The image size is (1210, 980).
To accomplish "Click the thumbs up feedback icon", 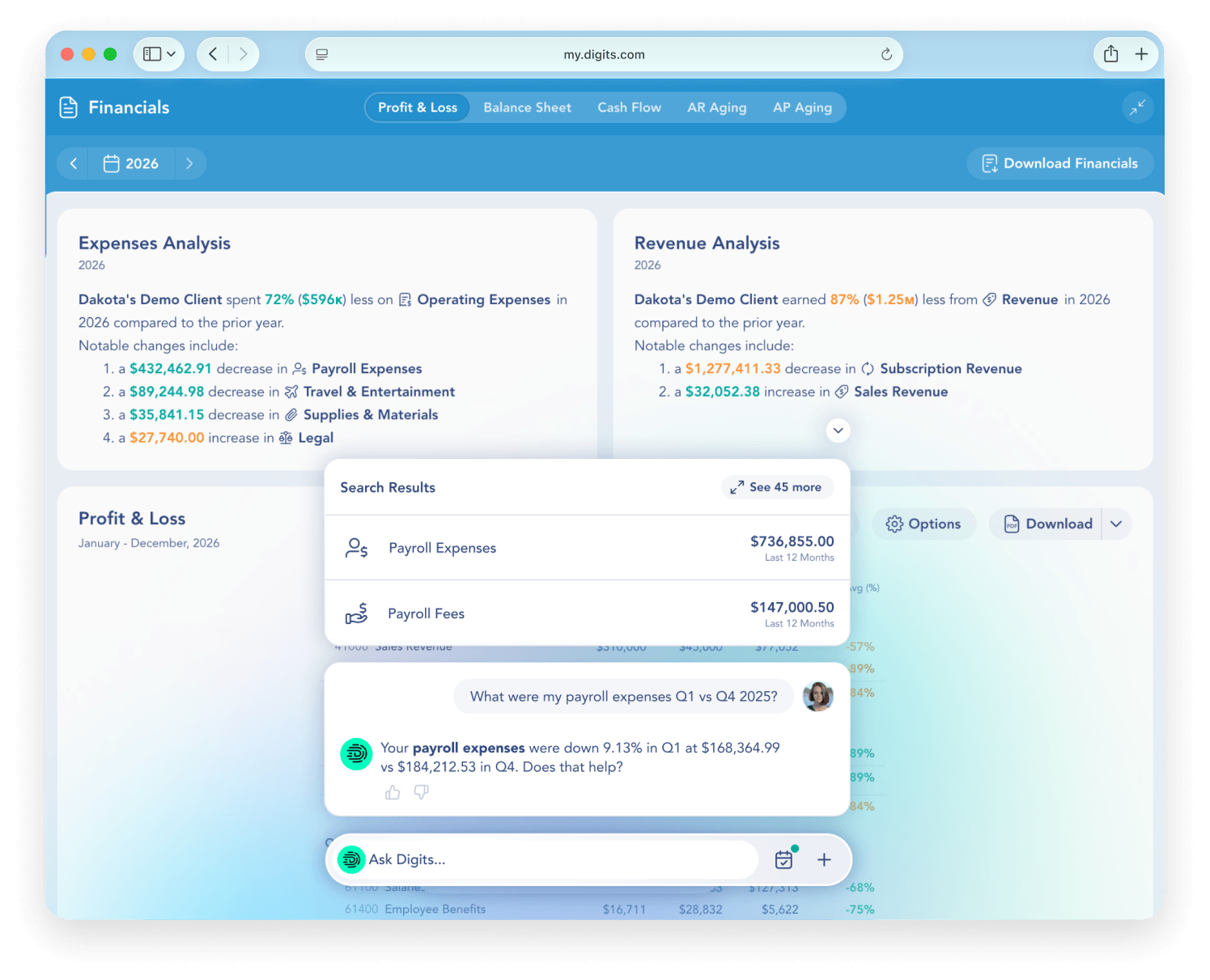I will coord(393,792).
